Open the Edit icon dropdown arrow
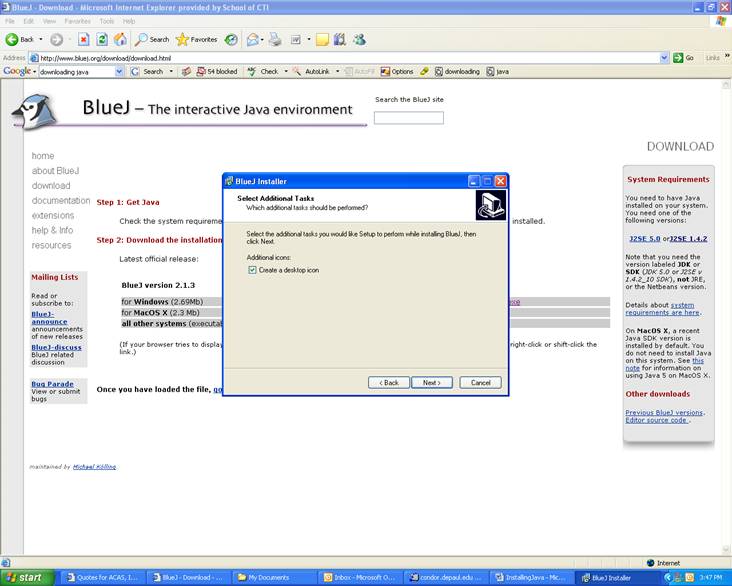 309,40
